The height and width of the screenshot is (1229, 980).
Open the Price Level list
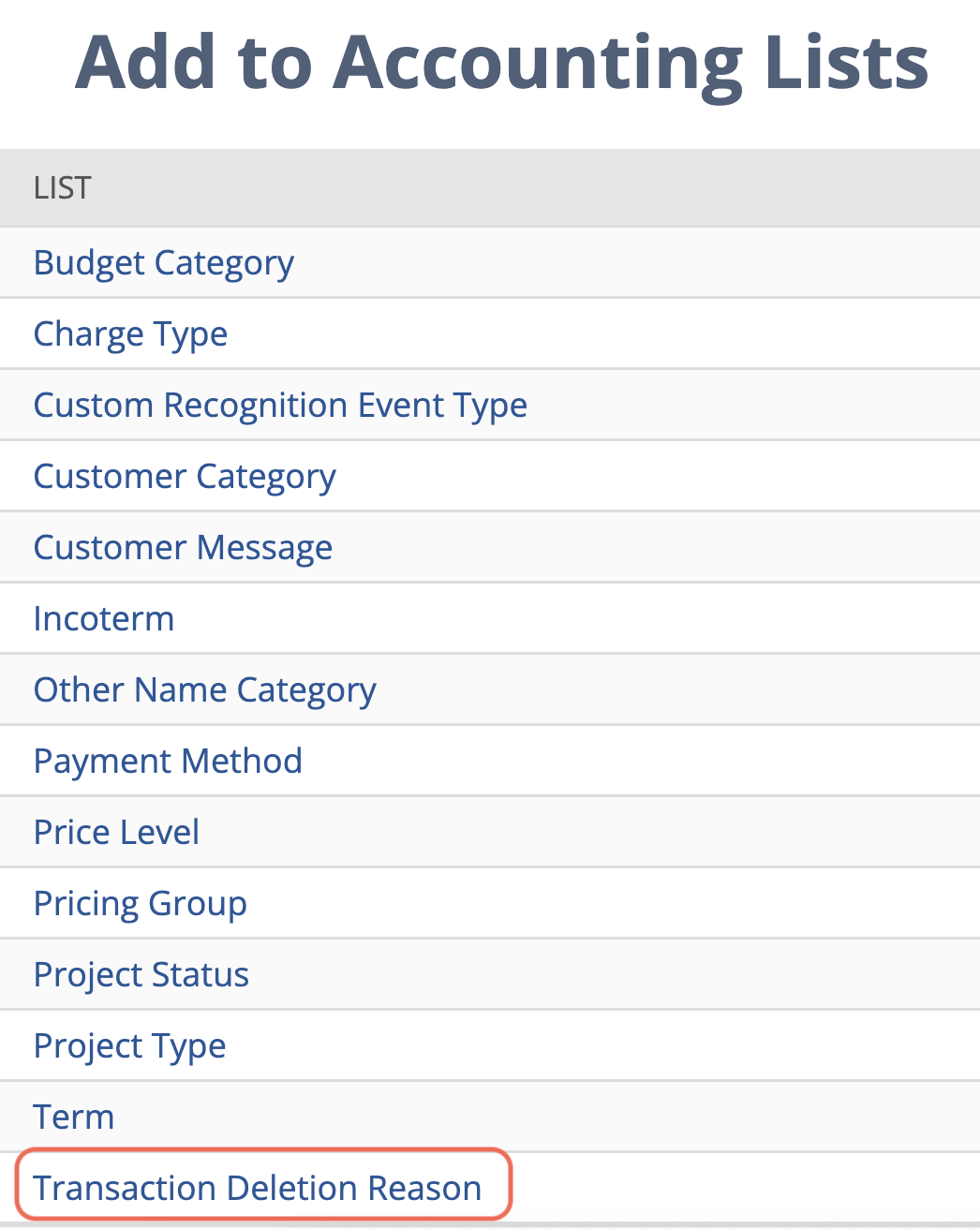click(x=115, y=833)
